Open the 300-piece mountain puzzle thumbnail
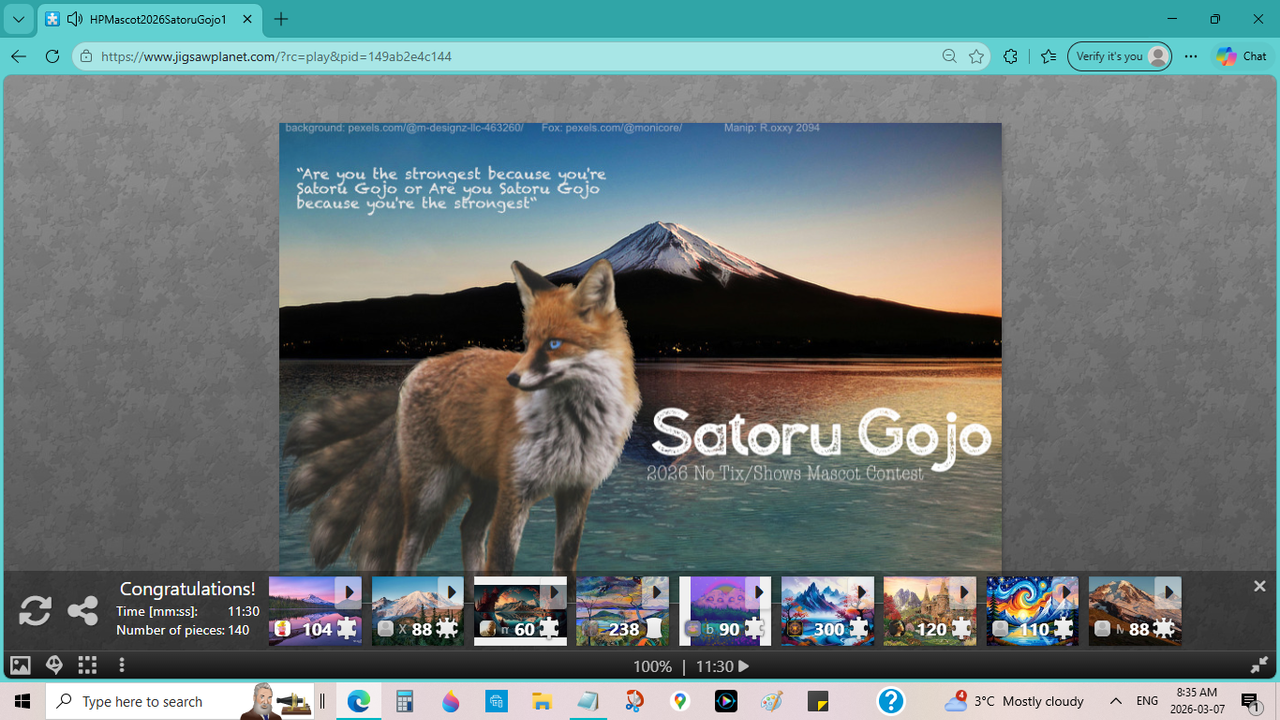This screenshot has width=1280, height=720. coord(827,610)
